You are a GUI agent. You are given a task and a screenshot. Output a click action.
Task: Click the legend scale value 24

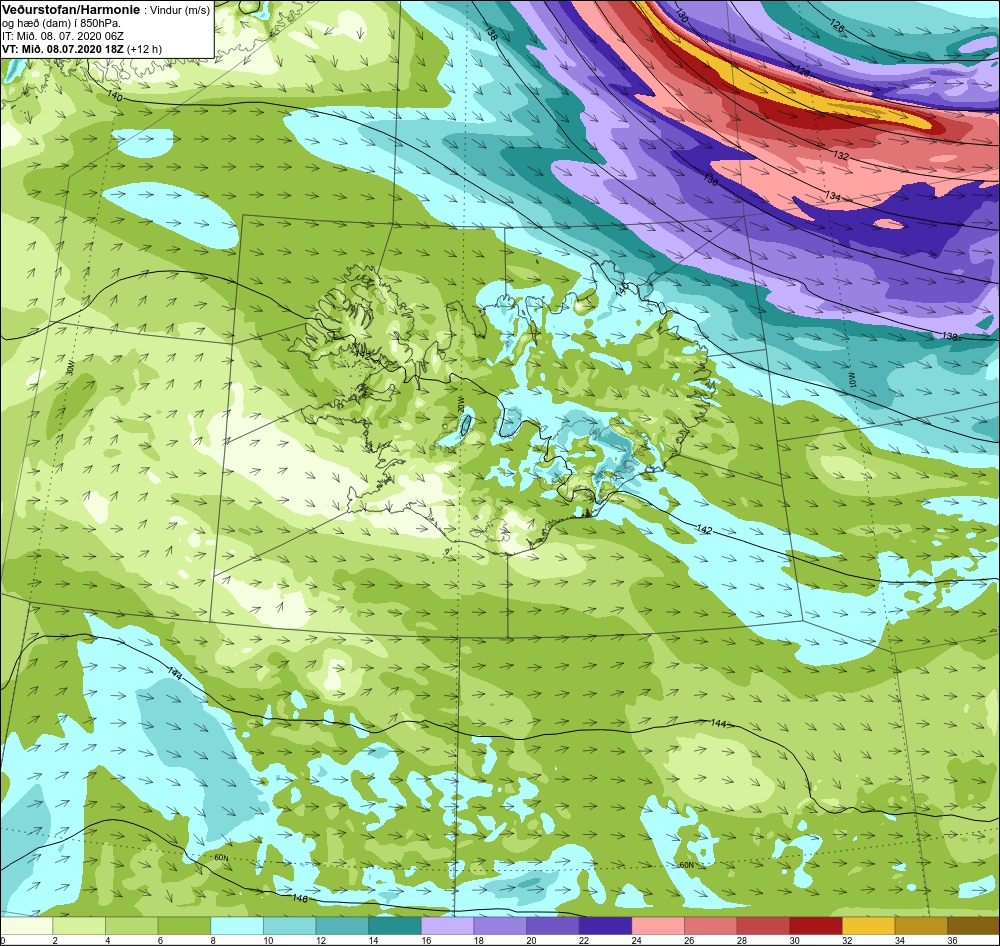[x=636, y=940]
